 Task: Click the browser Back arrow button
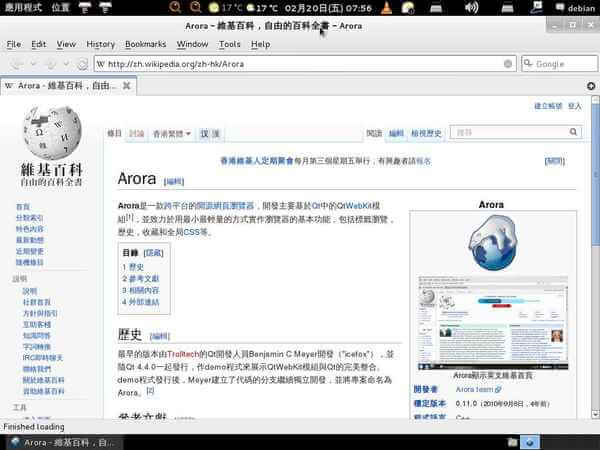coord(16,64)
